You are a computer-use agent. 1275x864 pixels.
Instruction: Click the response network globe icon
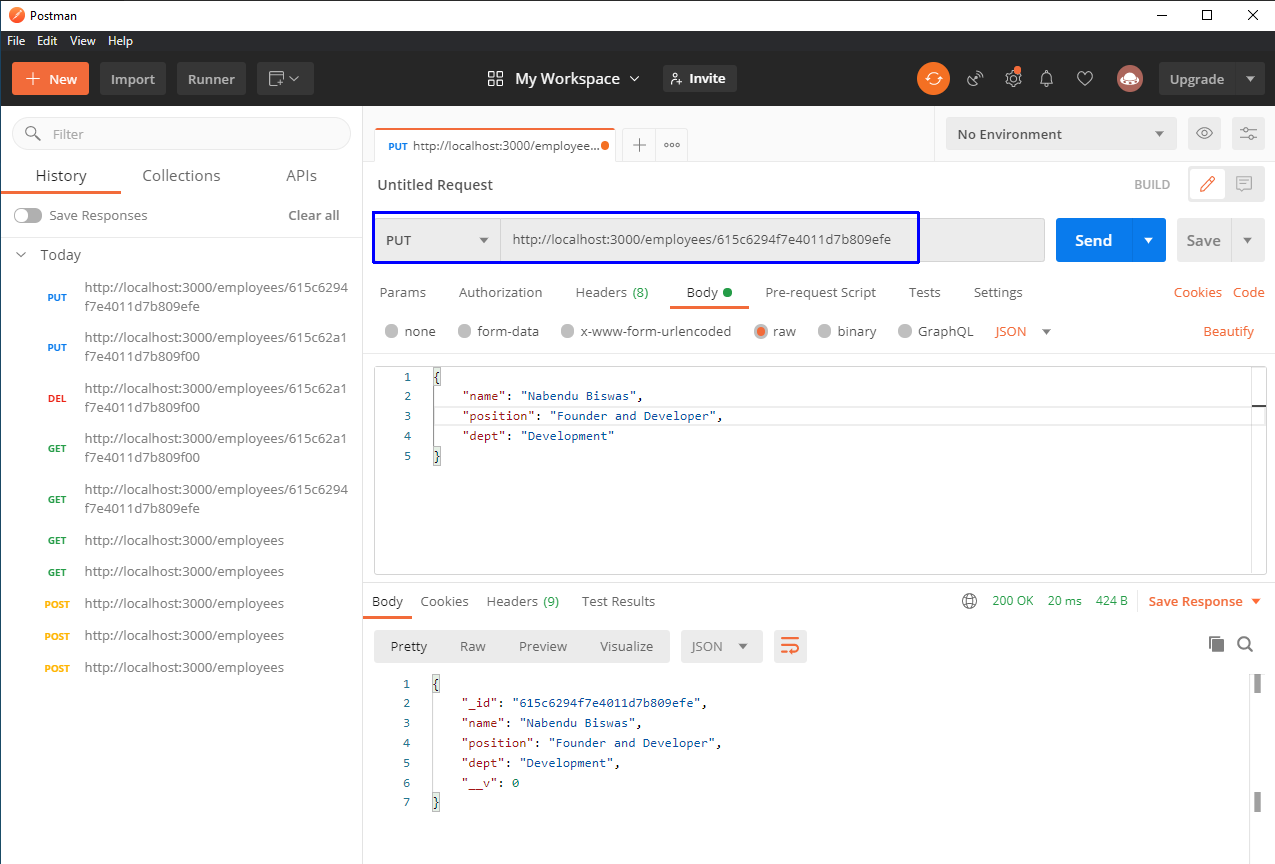969,601
